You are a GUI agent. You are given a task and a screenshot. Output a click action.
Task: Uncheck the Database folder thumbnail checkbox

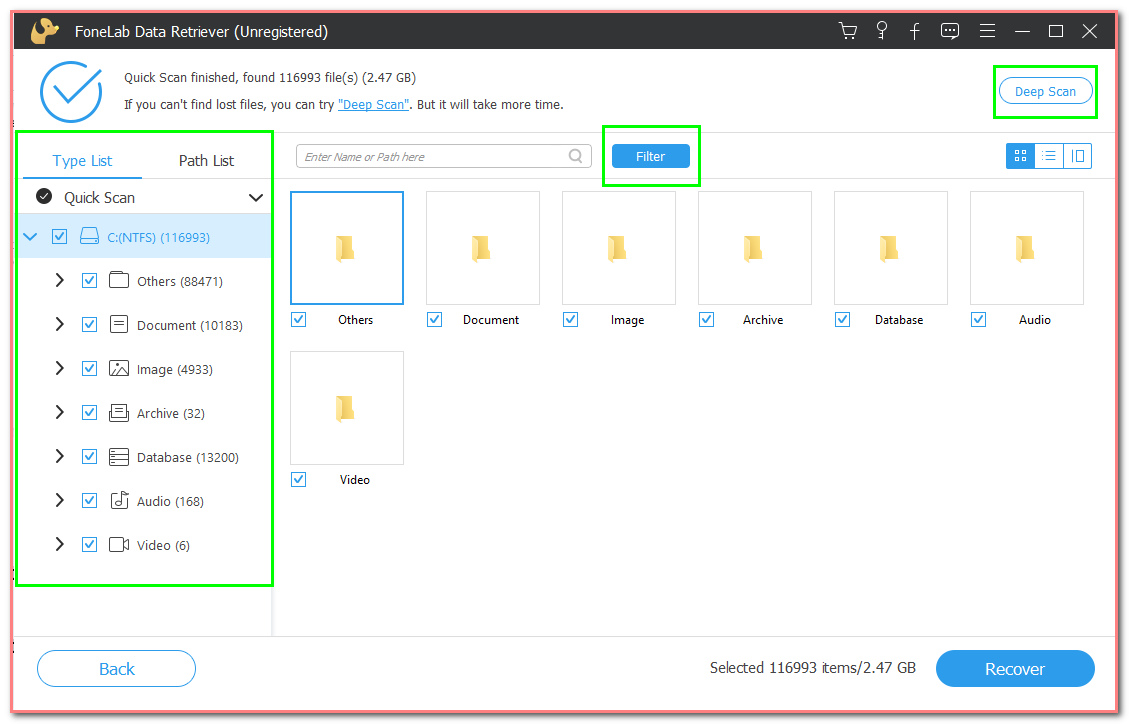point(842,319)
